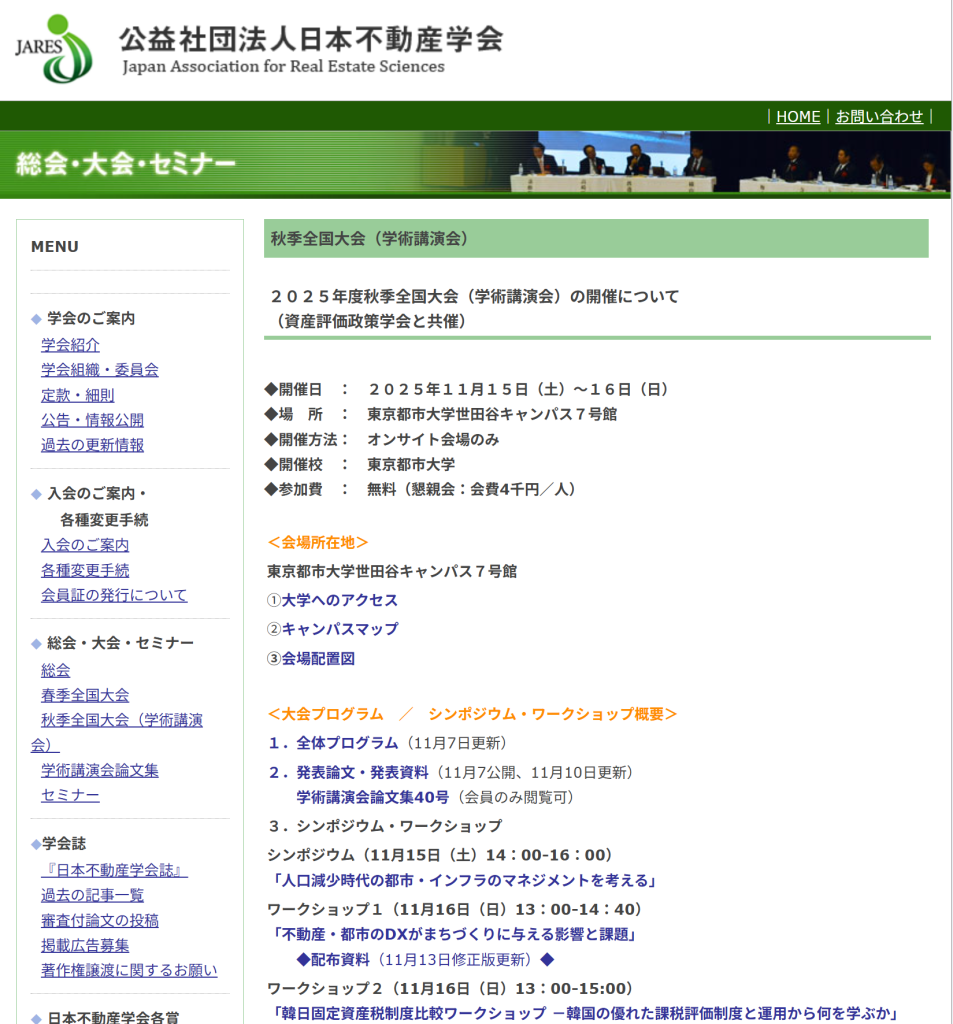Open 会場配置図 venue layout

pyautogui.click(x=318, y=658)
